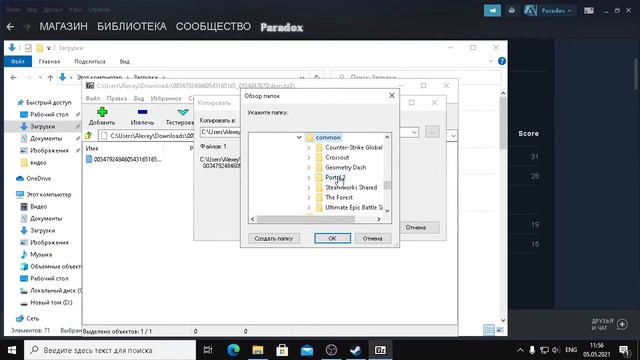The height and width of the screenshot is (360, 640).
Task: Expand the Counter-Strike Global folder node
Action: pyautogui.click(x=309, y=148)
